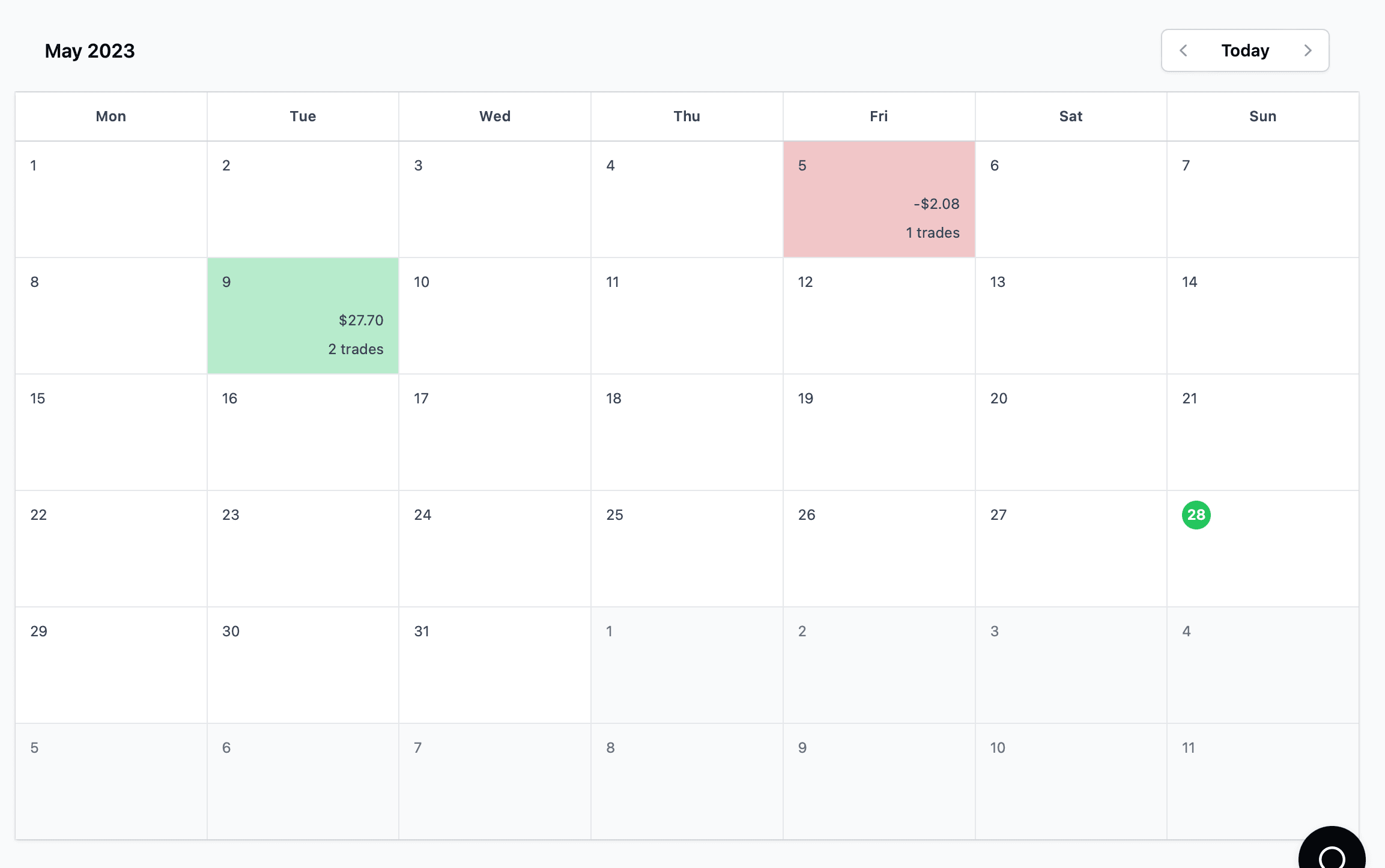Select the green highlighted day 28
Image resolution: width=1385 pixels, height=868 pixels.
[x=1196, y=515]
